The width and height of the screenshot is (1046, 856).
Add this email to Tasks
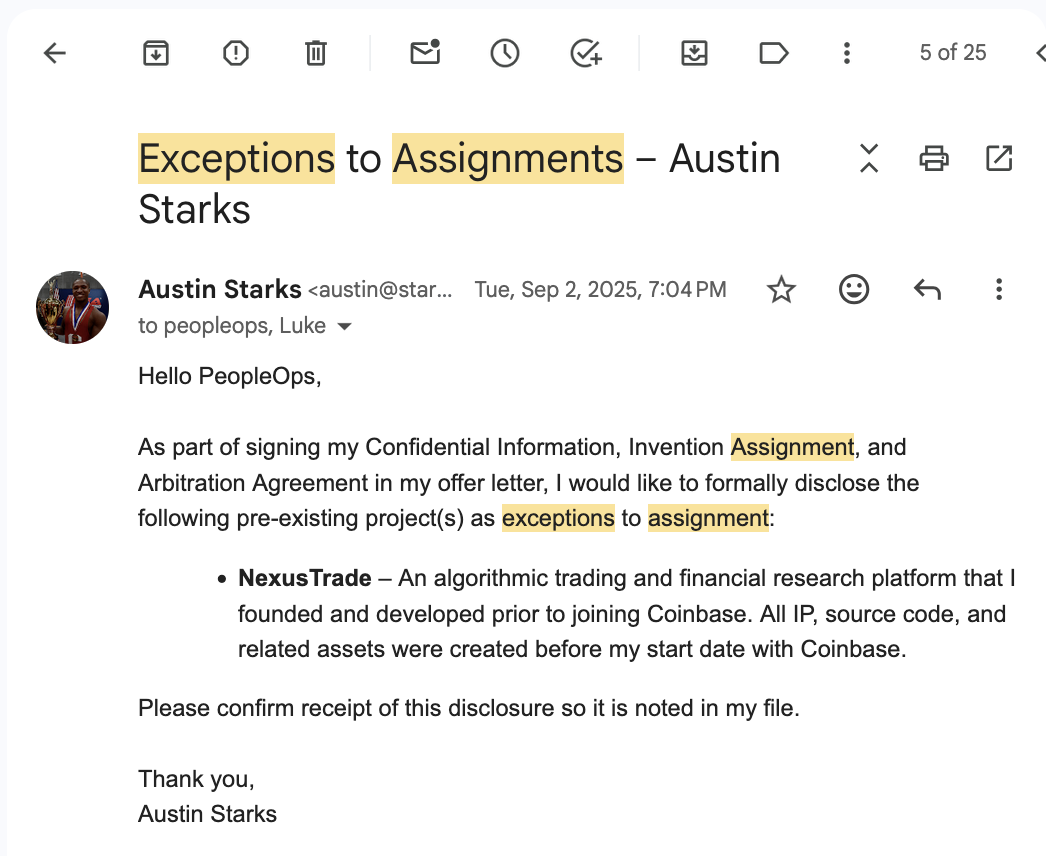585,53
